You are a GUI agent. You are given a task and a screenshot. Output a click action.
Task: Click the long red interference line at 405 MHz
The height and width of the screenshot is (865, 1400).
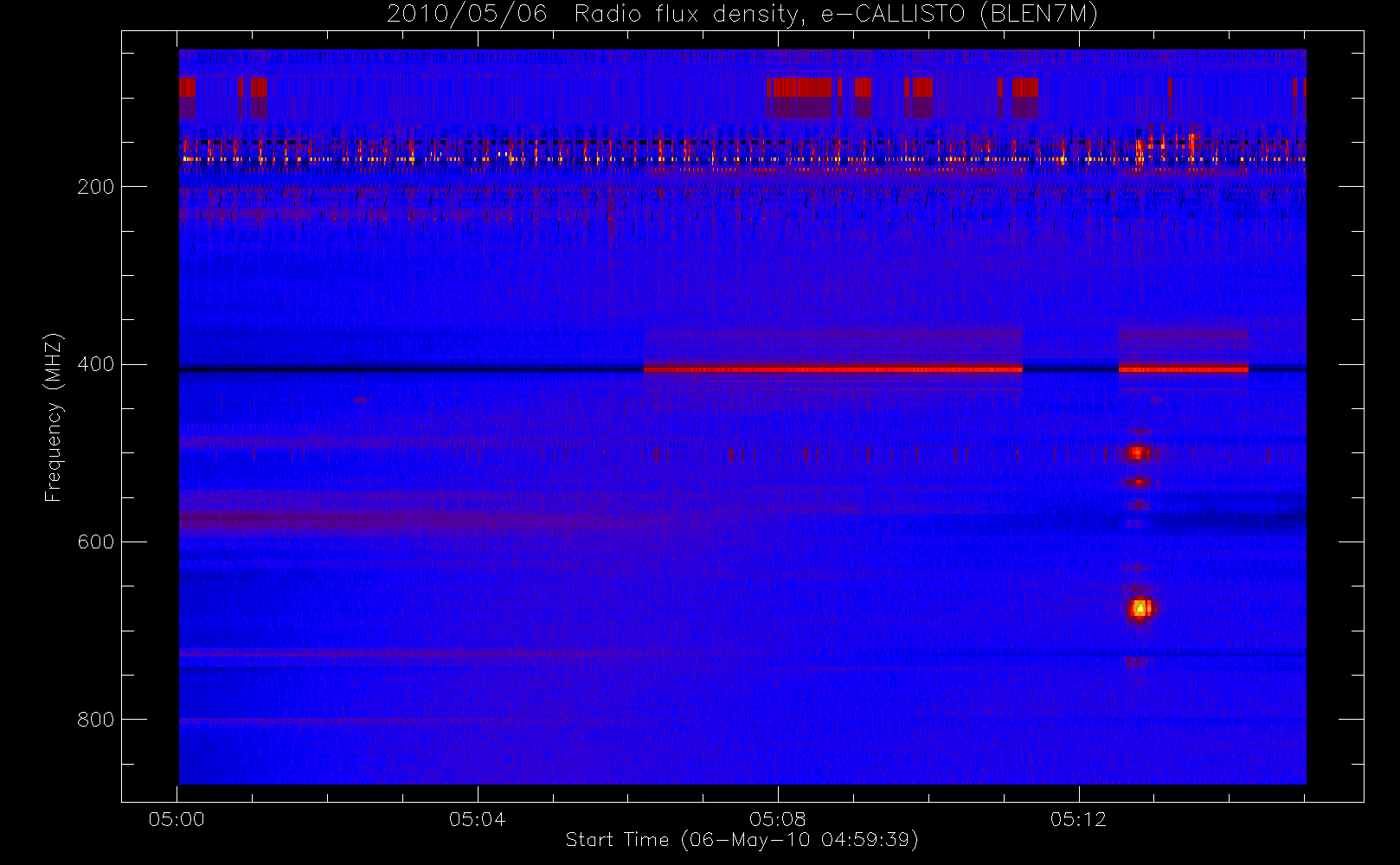click(832, 369)
